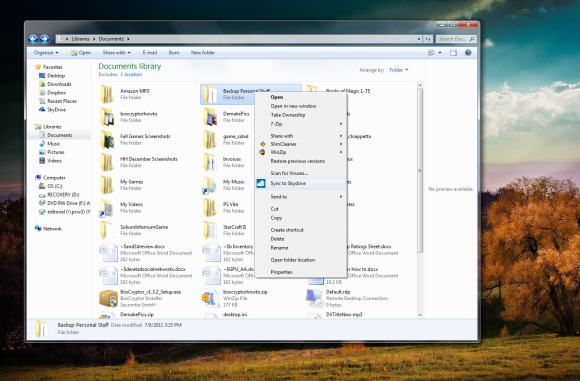Image resolution: width=580 pixels, height=381 pixels.
Task: Open the view options dropdown arrow
Action: pyautogui.click(x=440, y=53)
